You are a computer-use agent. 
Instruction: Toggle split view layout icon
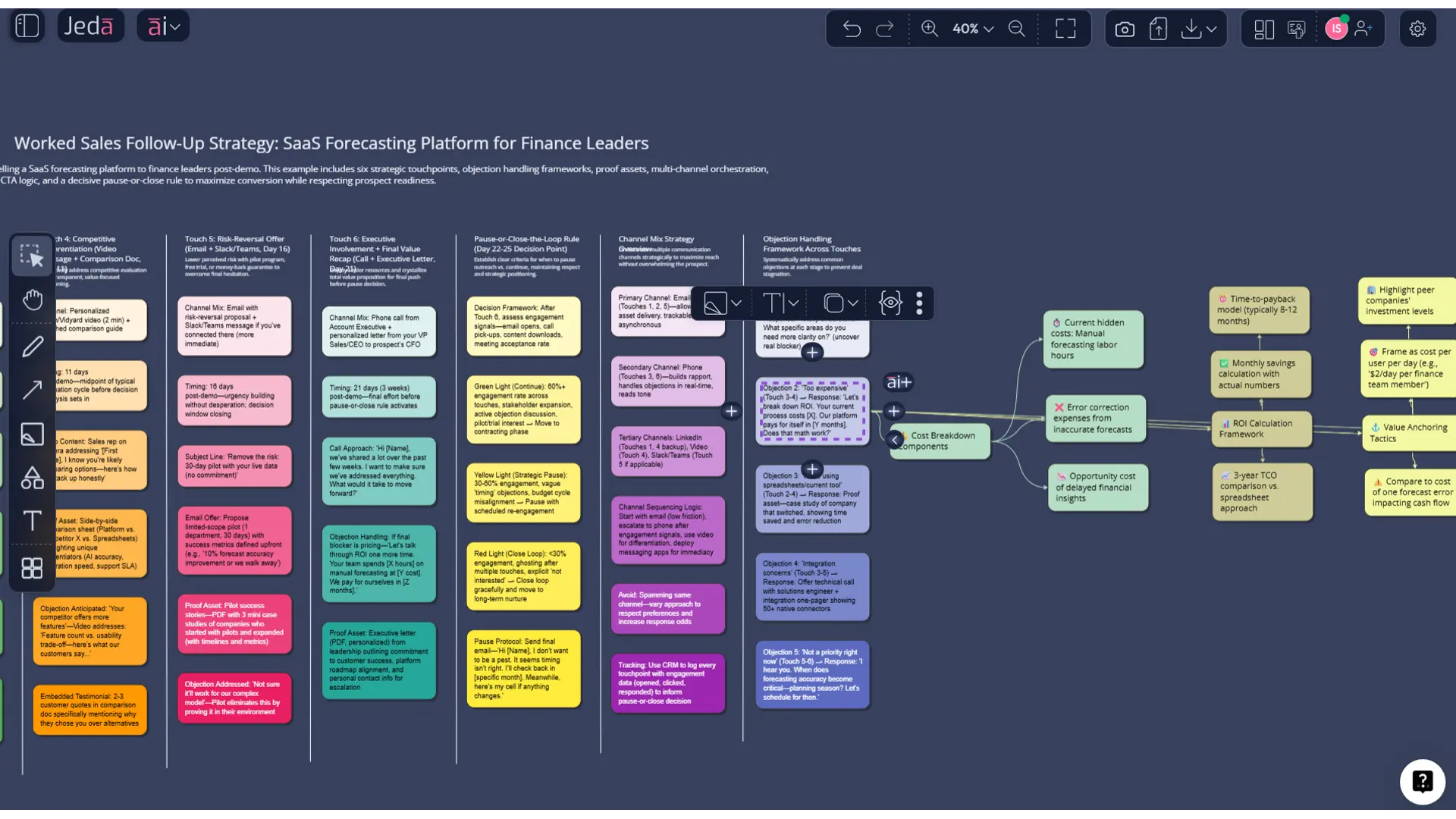click(1264, 29)
